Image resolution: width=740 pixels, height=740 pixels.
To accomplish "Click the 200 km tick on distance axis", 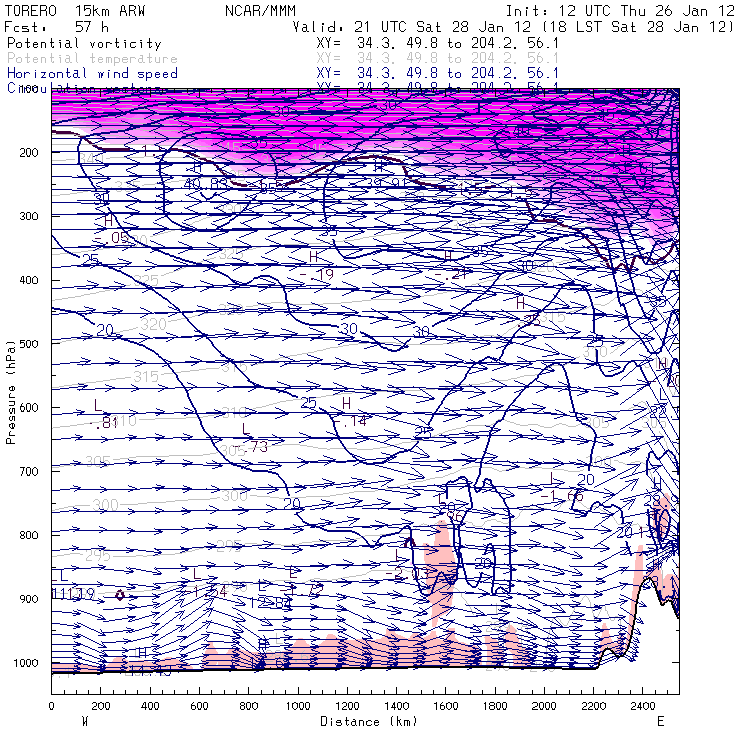I will 101,706.
